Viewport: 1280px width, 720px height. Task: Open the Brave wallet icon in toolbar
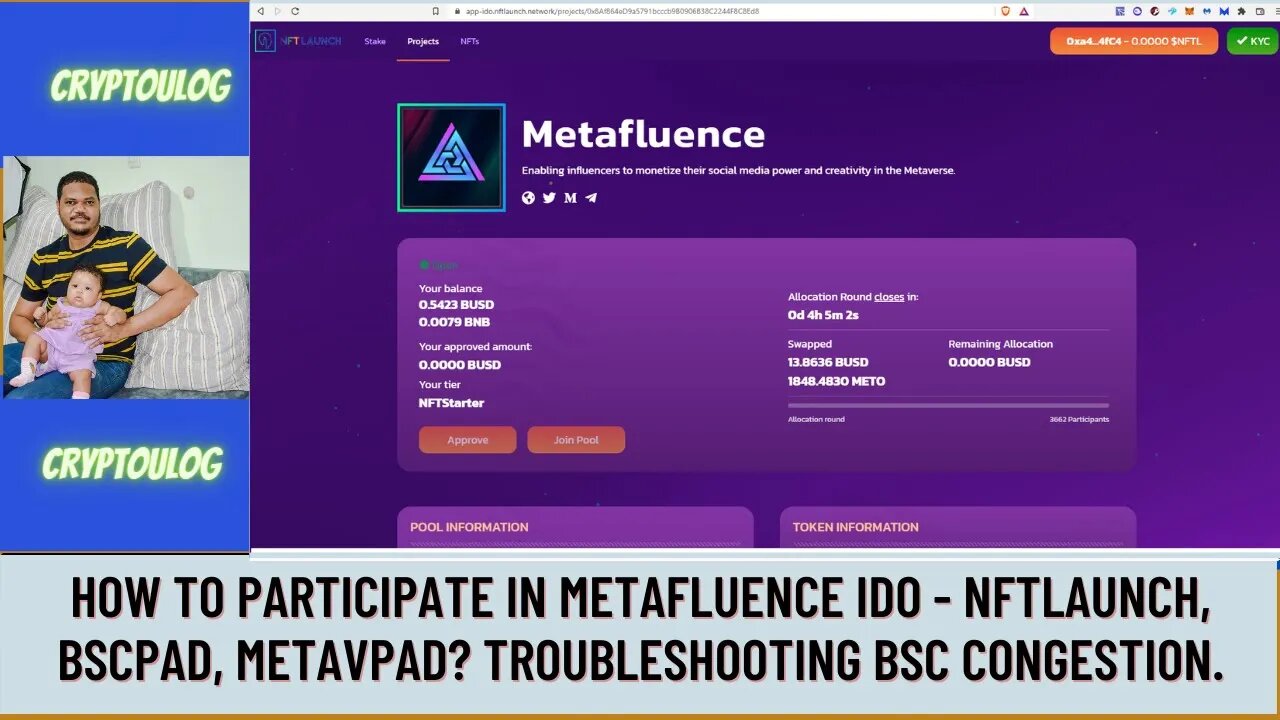pos(1260,11)
